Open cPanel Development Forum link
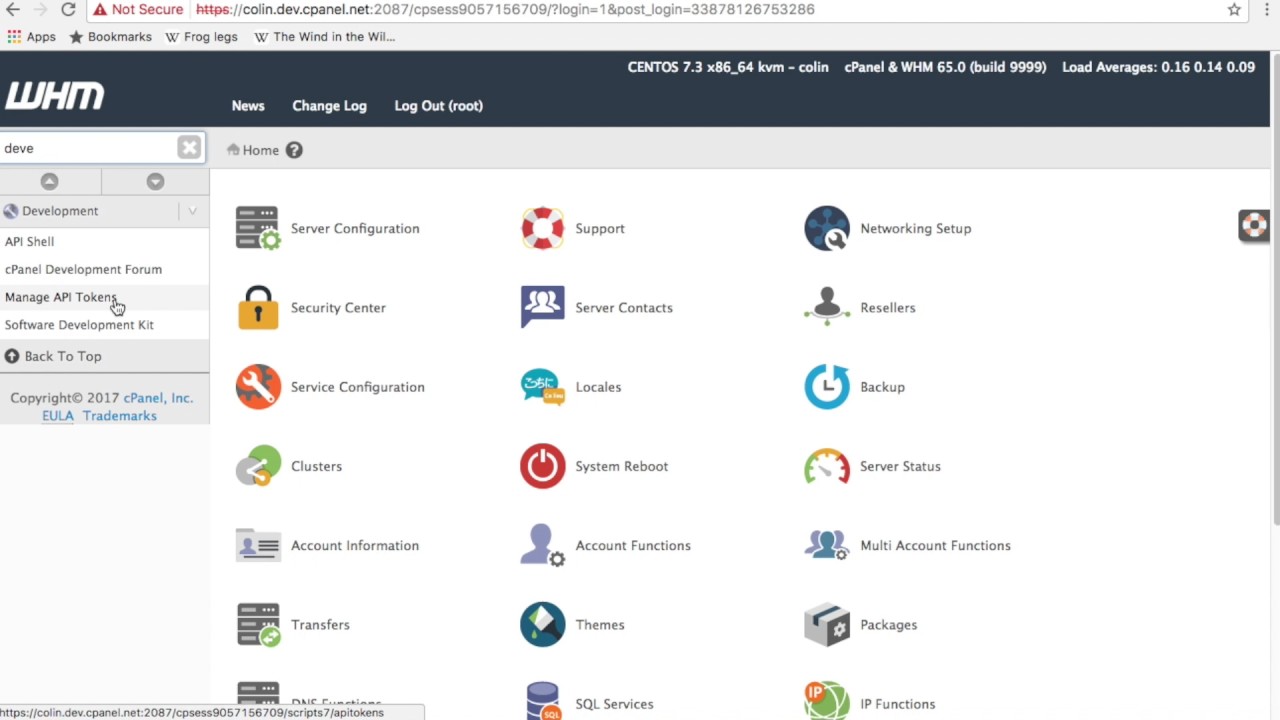 [83, 269]
